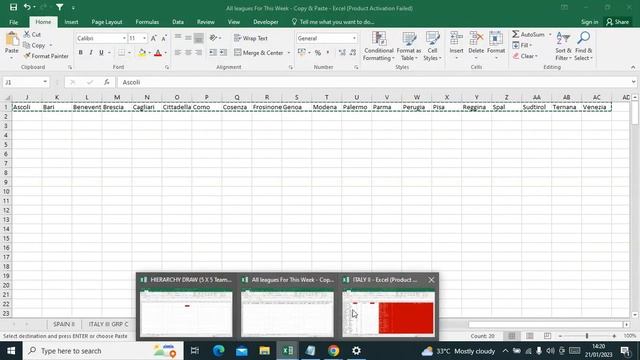640x360 pixels.
Task: Open the Sort & Filter menu
Action: [x=563, y=46]
